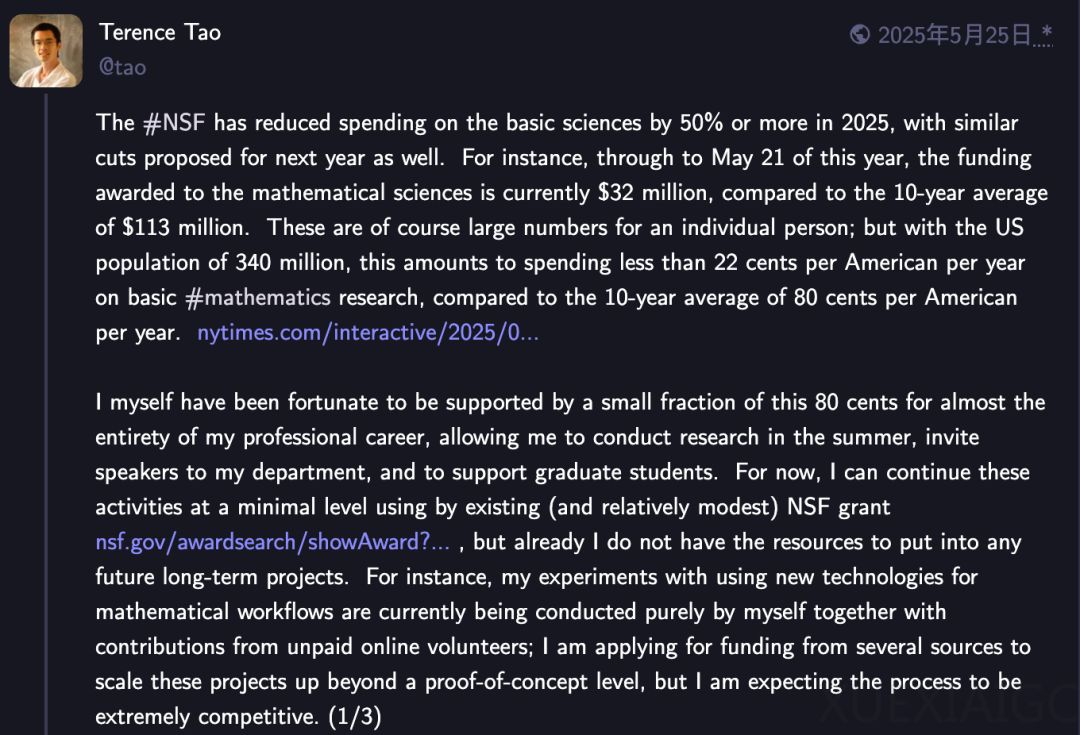Click the "50%" figure in first sentence
This screenshot has width=1080, height=735.
click(x=701, y=123)
